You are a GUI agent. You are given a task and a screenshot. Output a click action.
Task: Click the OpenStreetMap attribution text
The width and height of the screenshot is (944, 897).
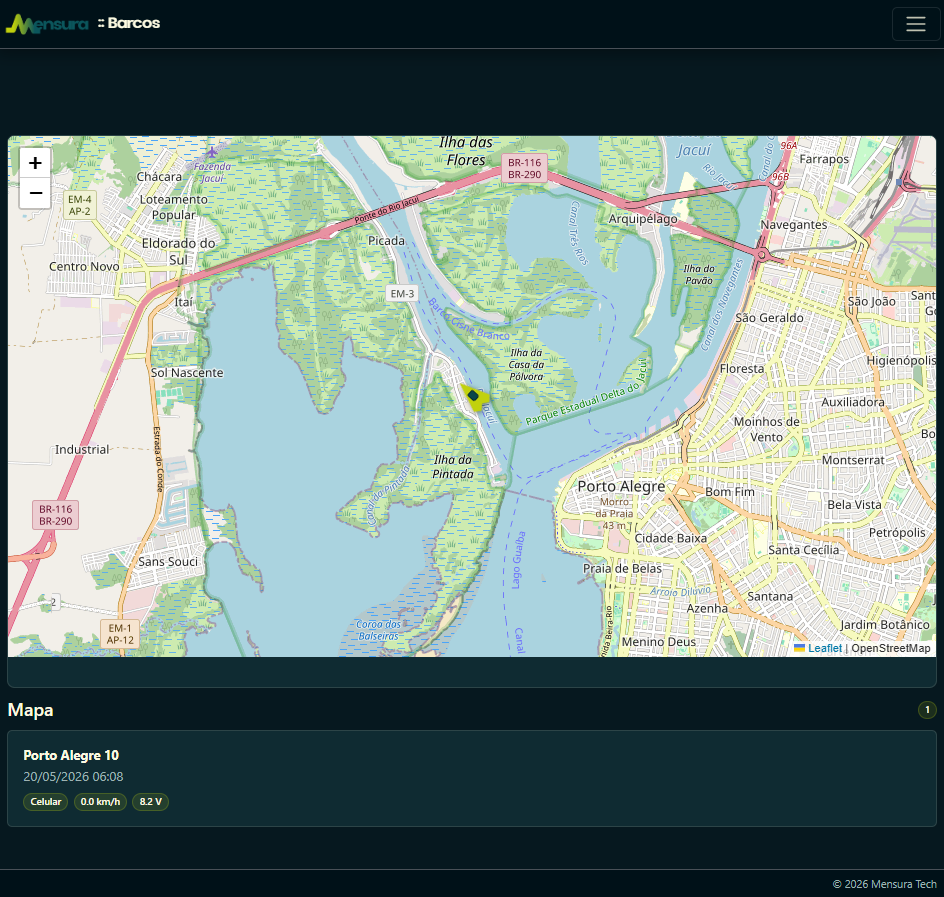coord(890,648)
